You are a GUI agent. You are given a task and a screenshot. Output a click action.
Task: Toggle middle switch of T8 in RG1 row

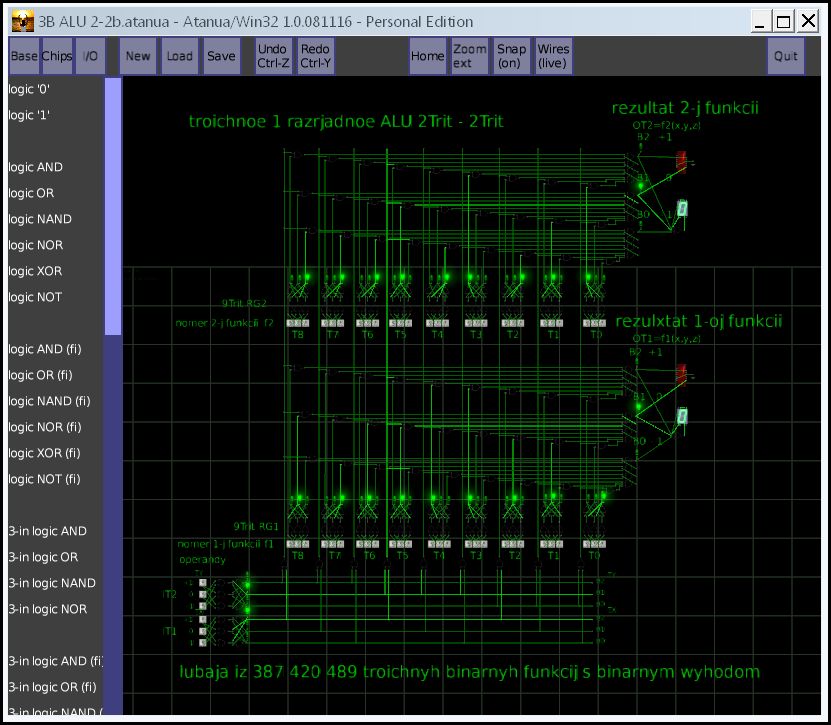tap(298, 544)
